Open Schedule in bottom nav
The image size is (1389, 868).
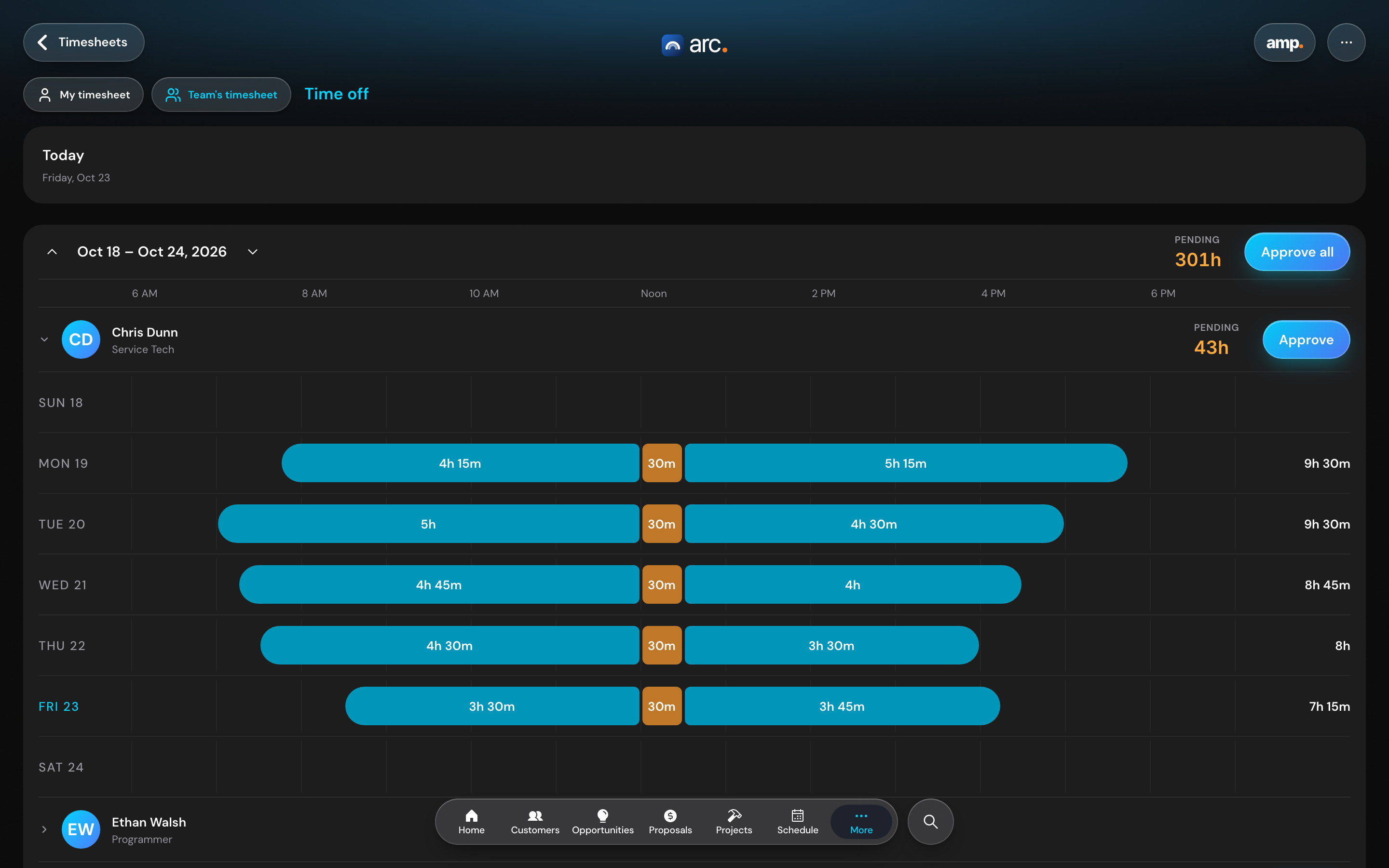tap(798, 822)
